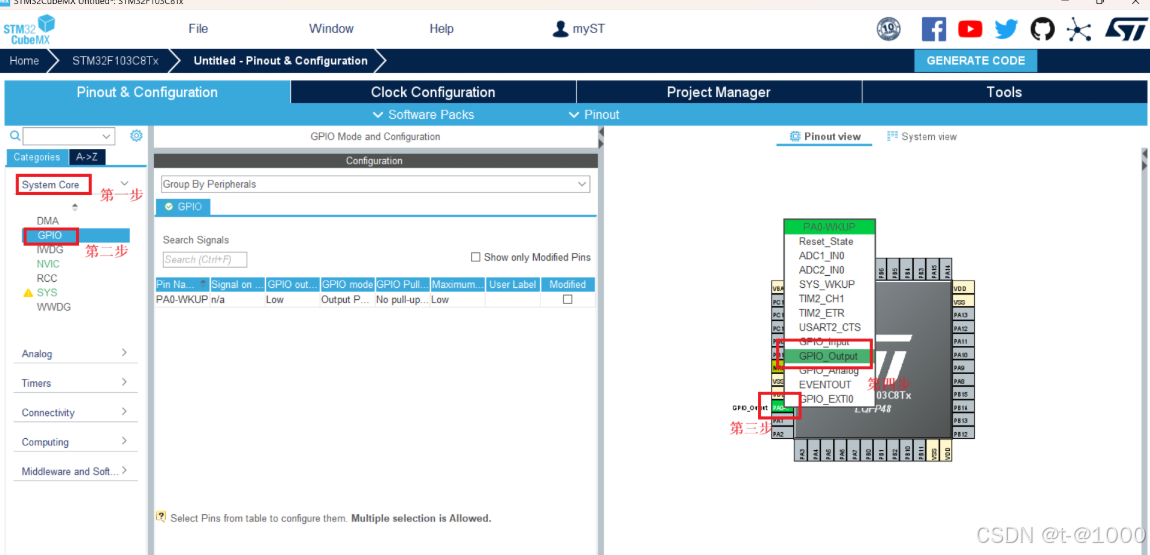
Task: Open the Help menu
Action: 442,29
